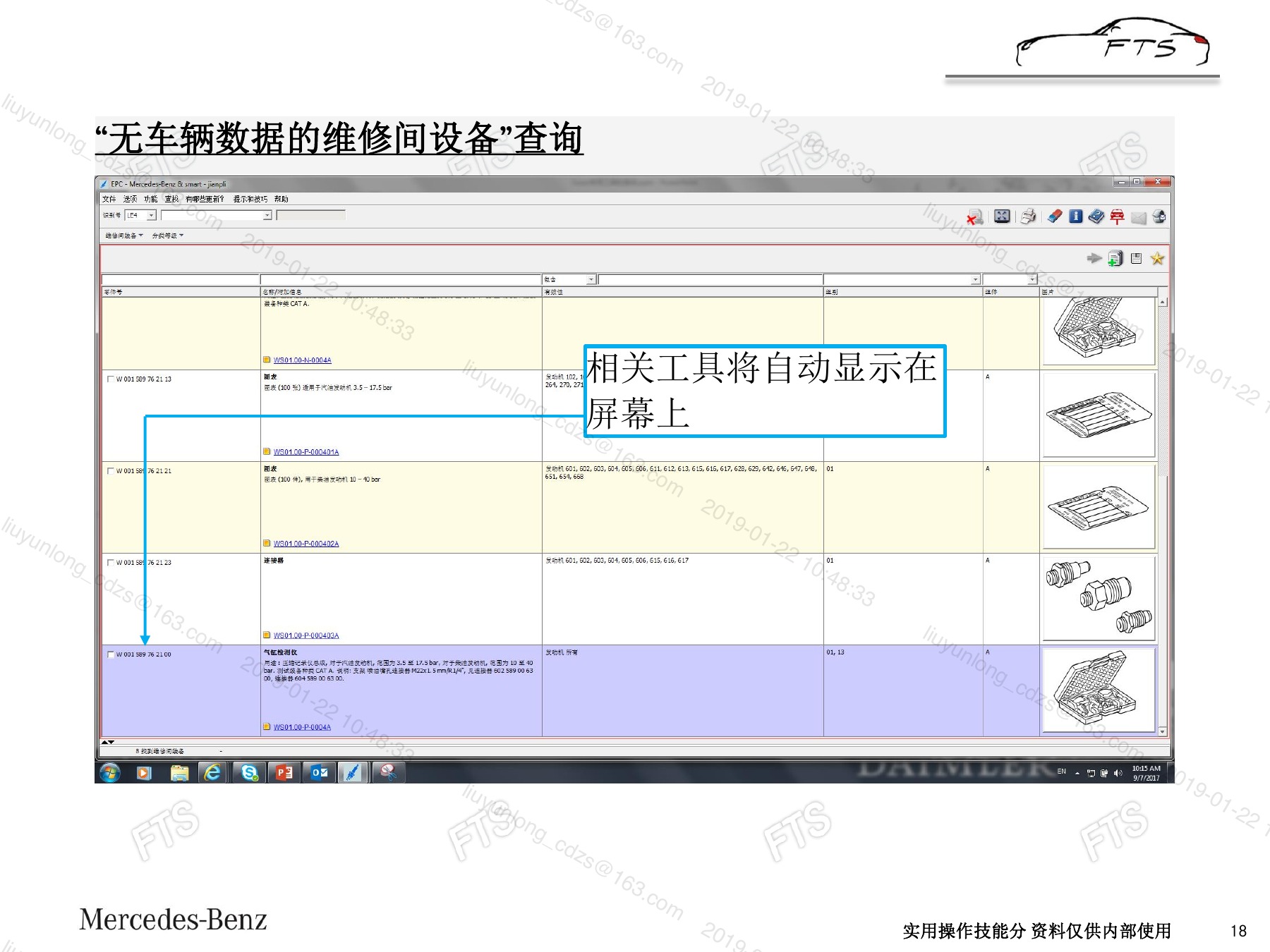Click the scroll down arrow of the table scrollbar
Image resolution: width=1270 pixels, height=952 pixels.
point(1162,732)
